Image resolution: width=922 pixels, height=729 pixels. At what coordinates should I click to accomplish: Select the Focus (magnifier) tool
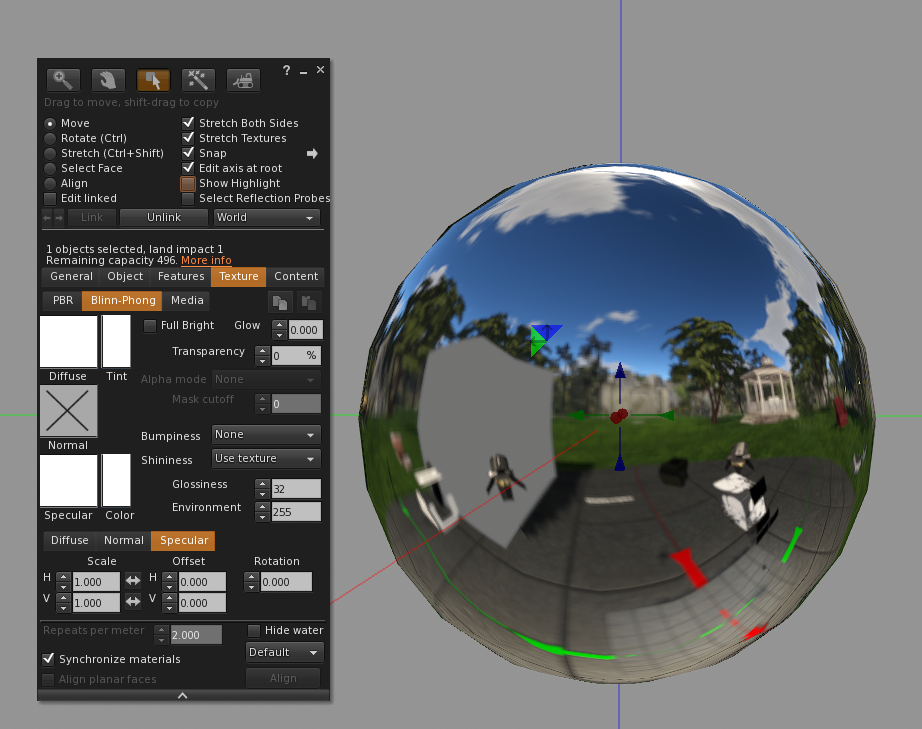(63, 80)
